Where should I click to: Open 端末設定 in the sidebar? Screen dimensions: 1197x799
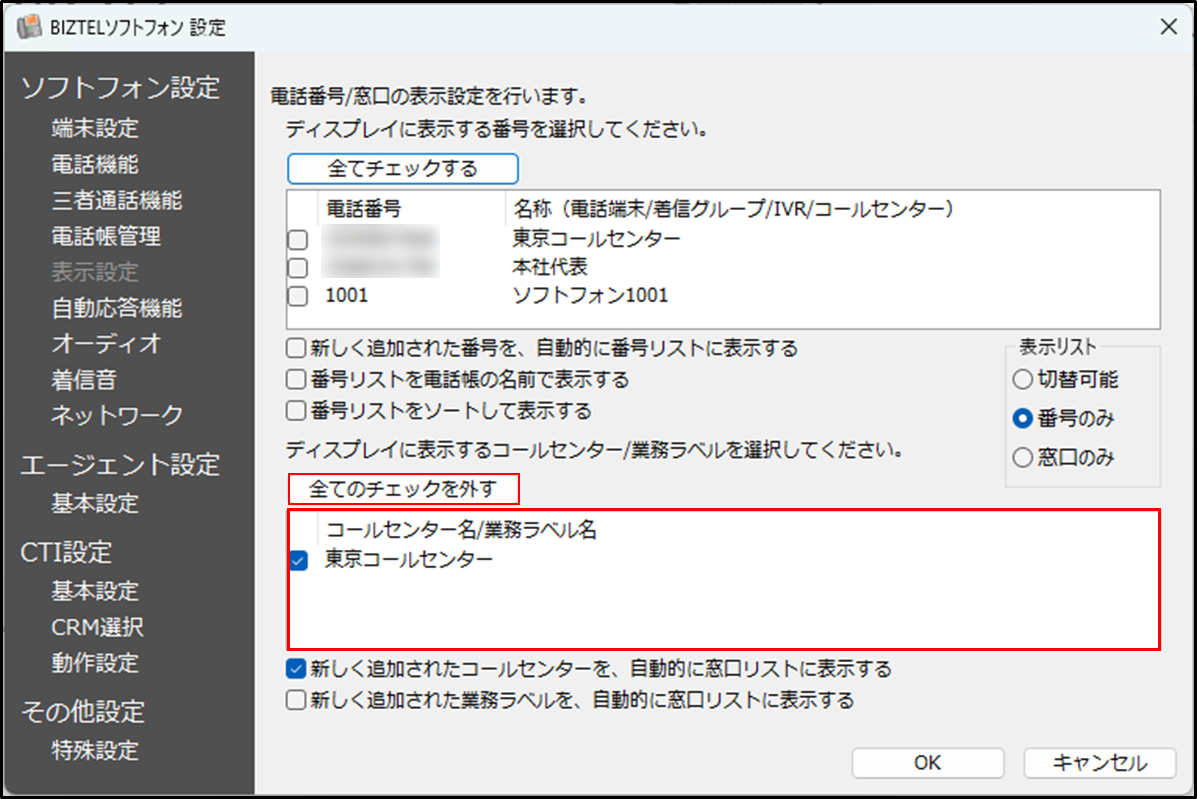95,128
